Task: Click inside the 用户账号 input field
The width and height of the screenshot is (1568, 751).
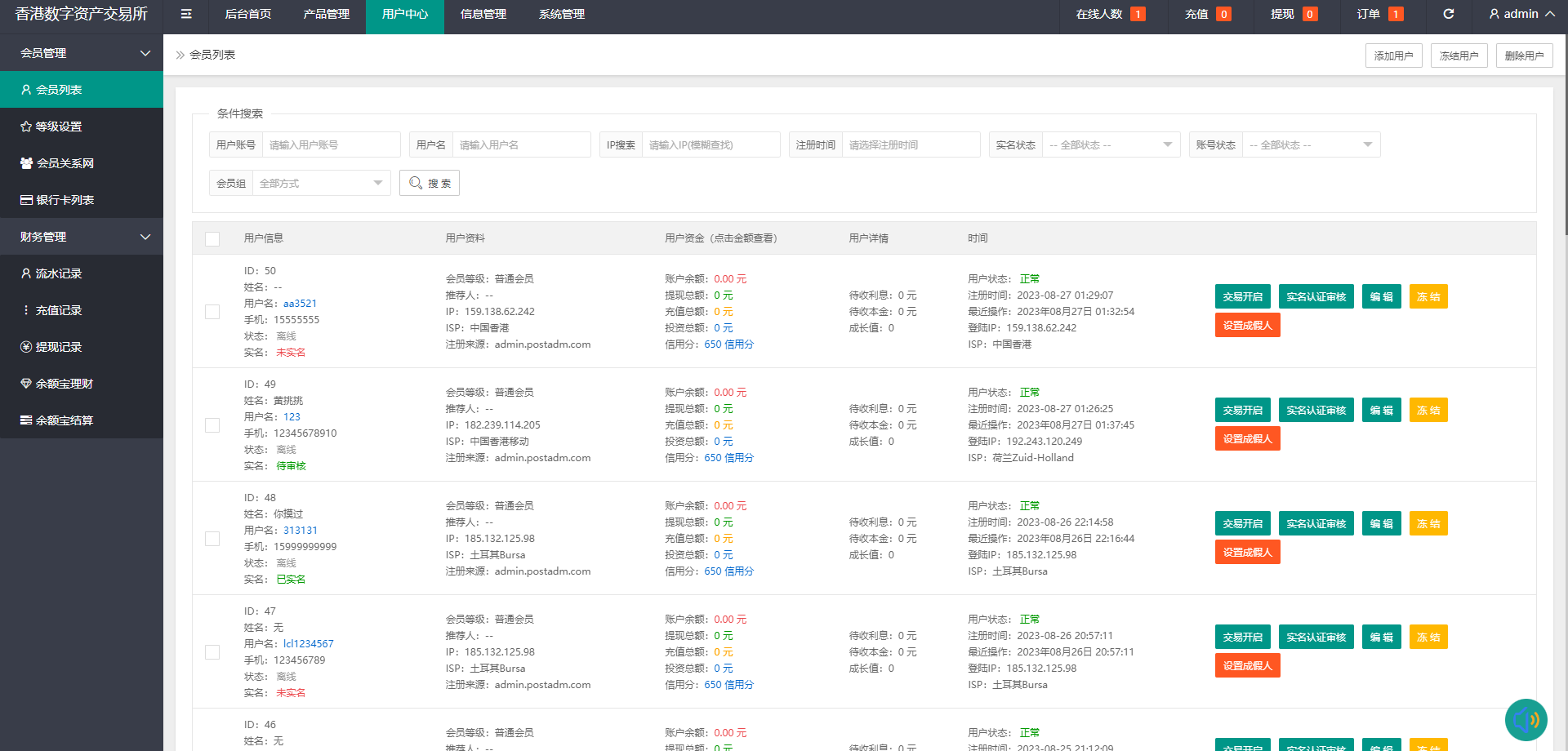Action: tap(331, 144)
